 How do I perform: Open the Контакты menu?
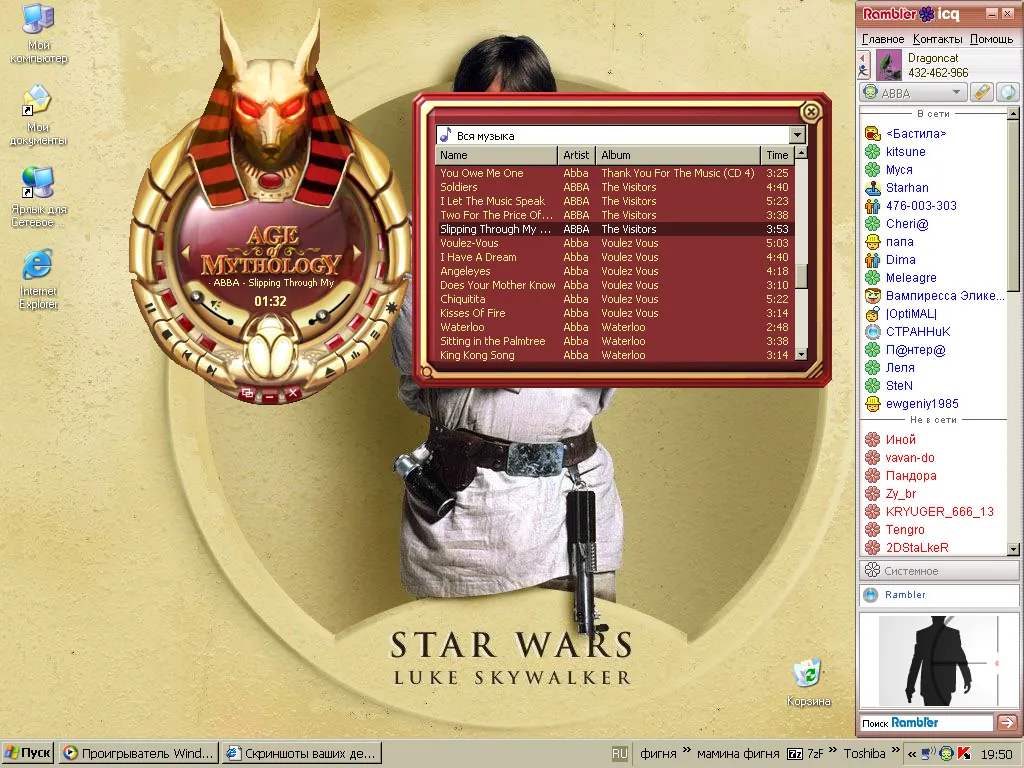coord(937,39)
